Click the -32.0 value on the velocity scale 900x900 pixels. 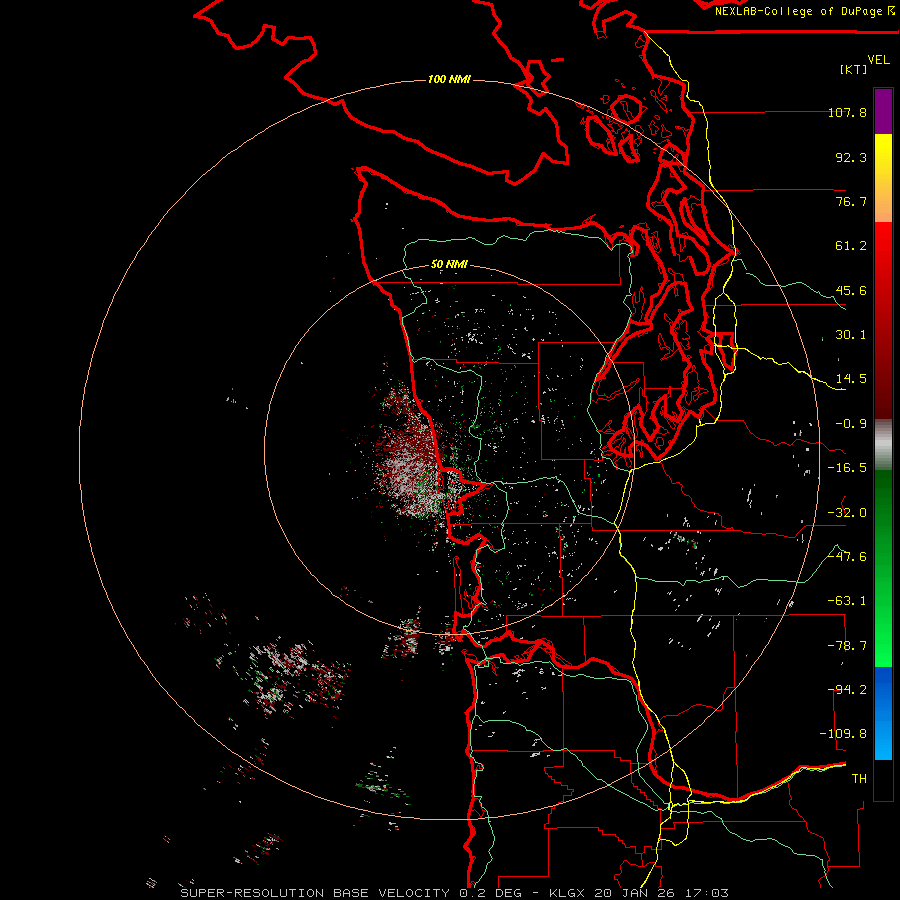pyautogui.click(x=847, y=513)
